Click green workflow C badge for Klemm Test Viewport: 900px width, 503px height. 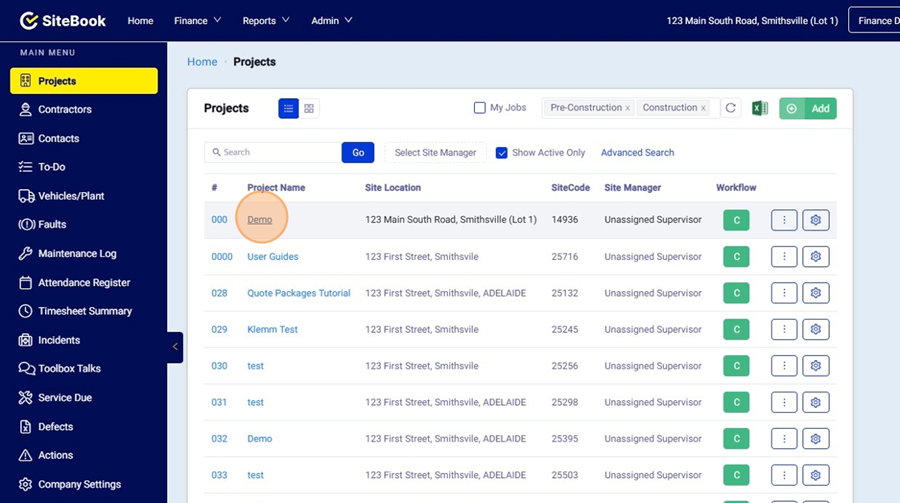click(x=736, y=330)
